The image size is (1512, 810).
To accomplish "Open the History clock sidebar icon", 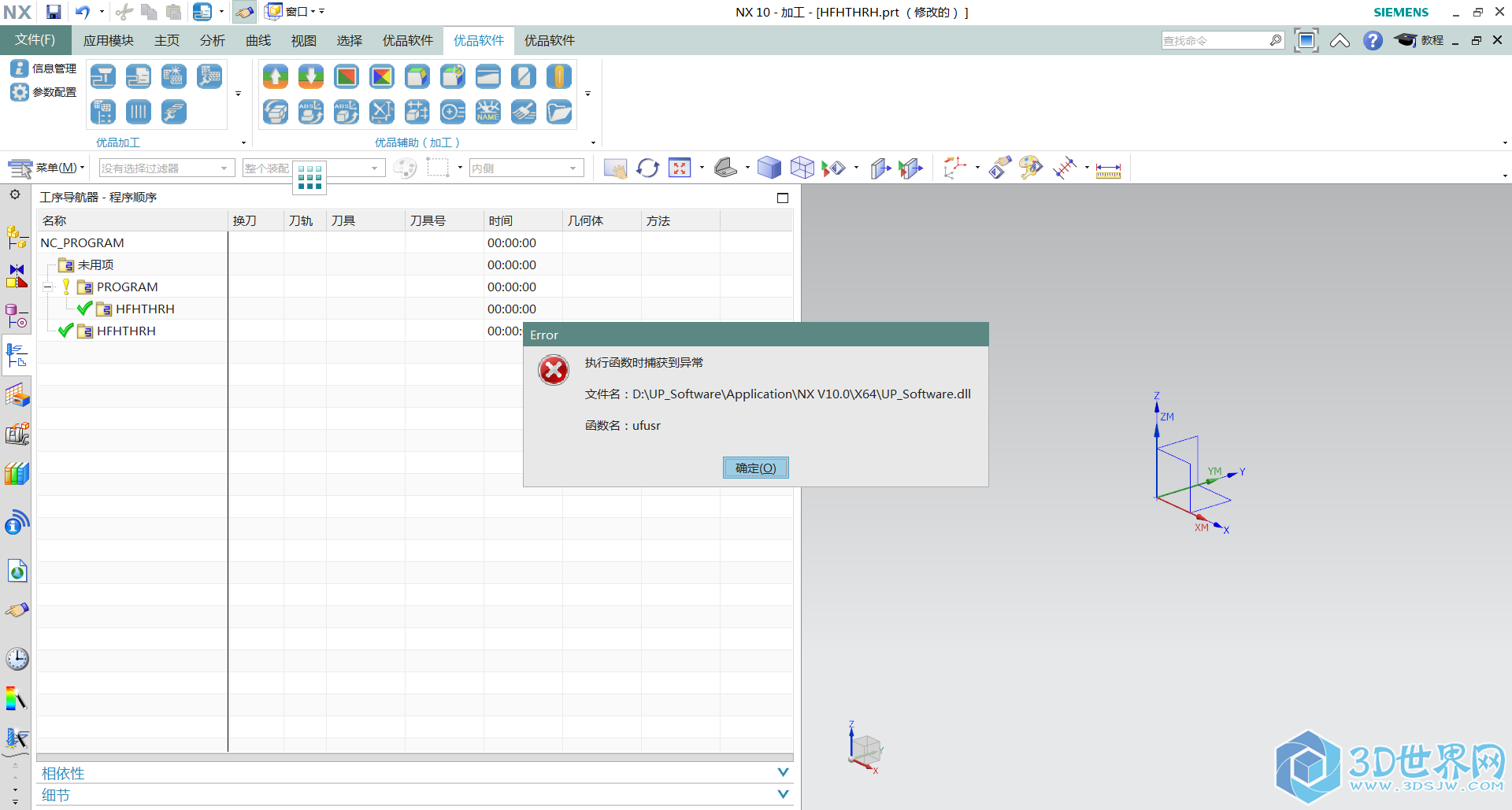I will tap(17, 659).
